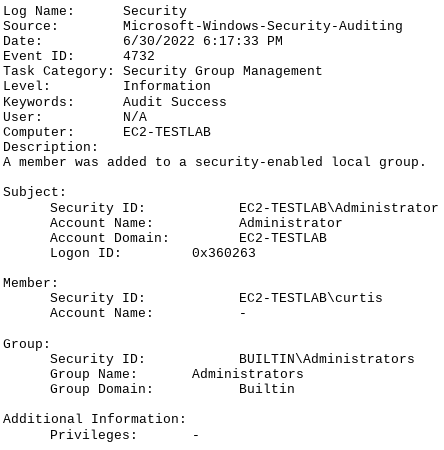Click the Subject section heading

coord(35,192)
